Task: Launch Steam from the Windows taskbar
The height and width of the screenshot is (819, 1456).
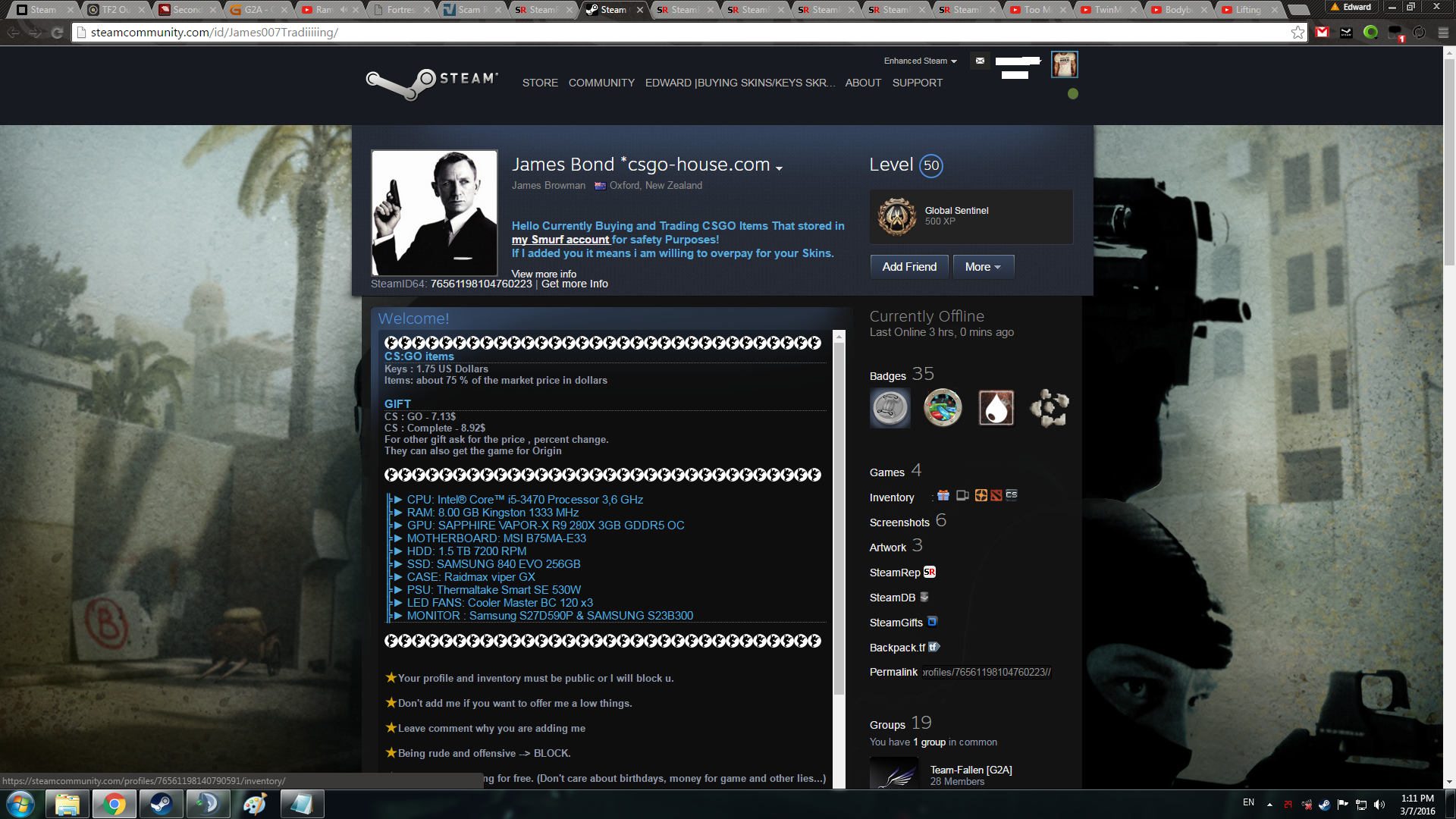Action: [161, 804]
